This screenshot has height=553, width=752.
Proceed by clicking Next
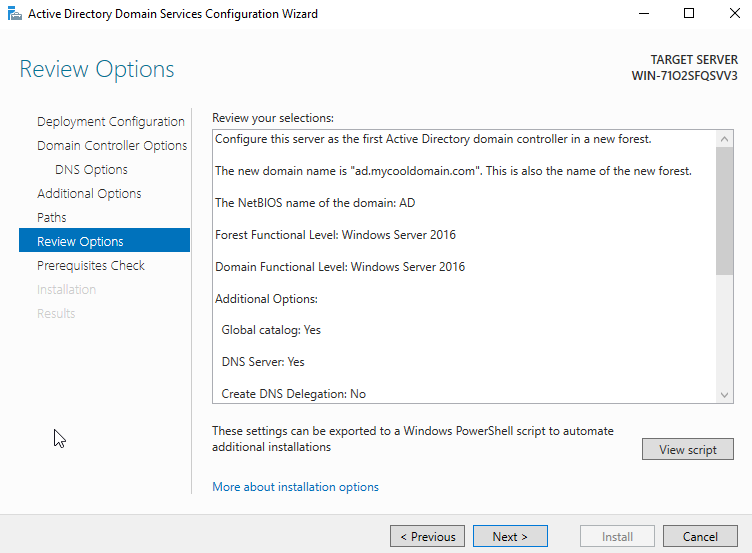pyautogui.click(x=510, y=537)
